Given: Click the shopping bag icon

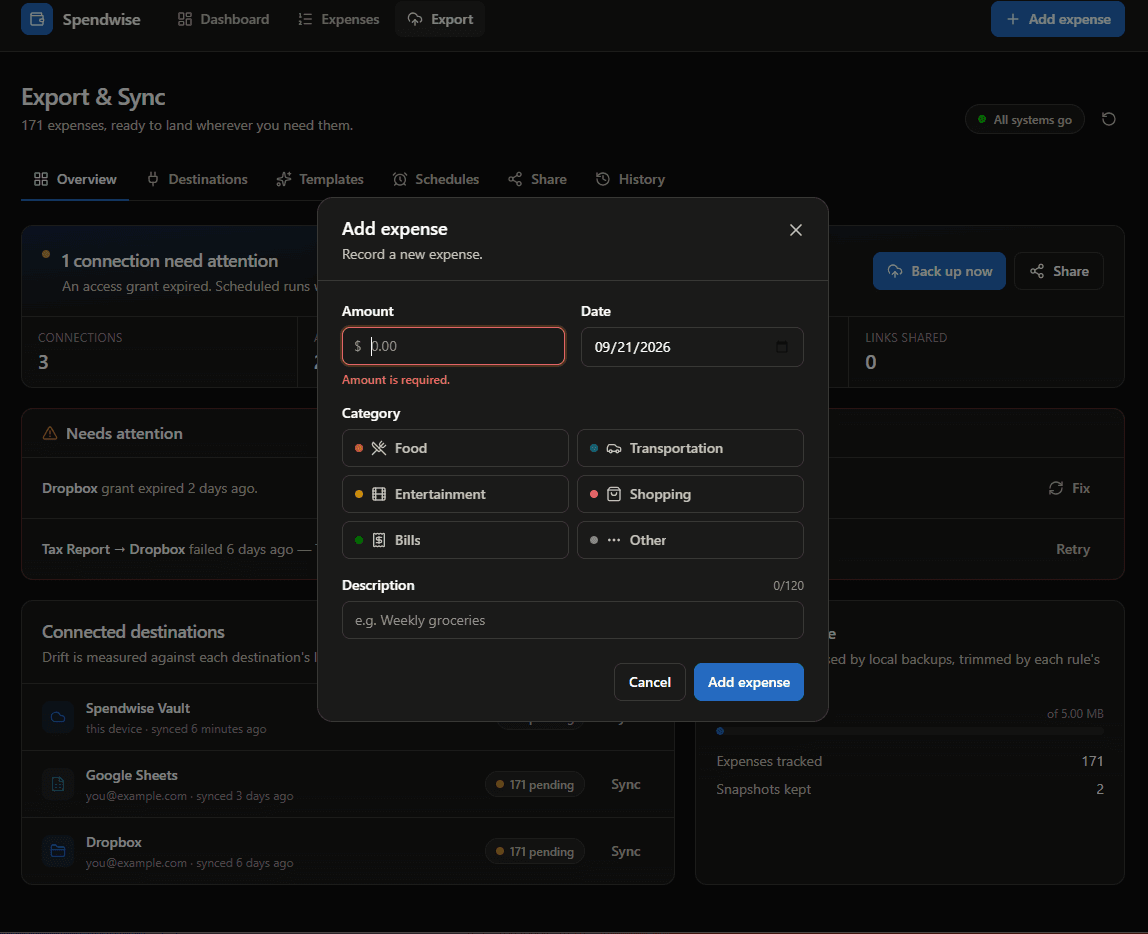Looking at the screenshot, I should click(x=614, y=494).
